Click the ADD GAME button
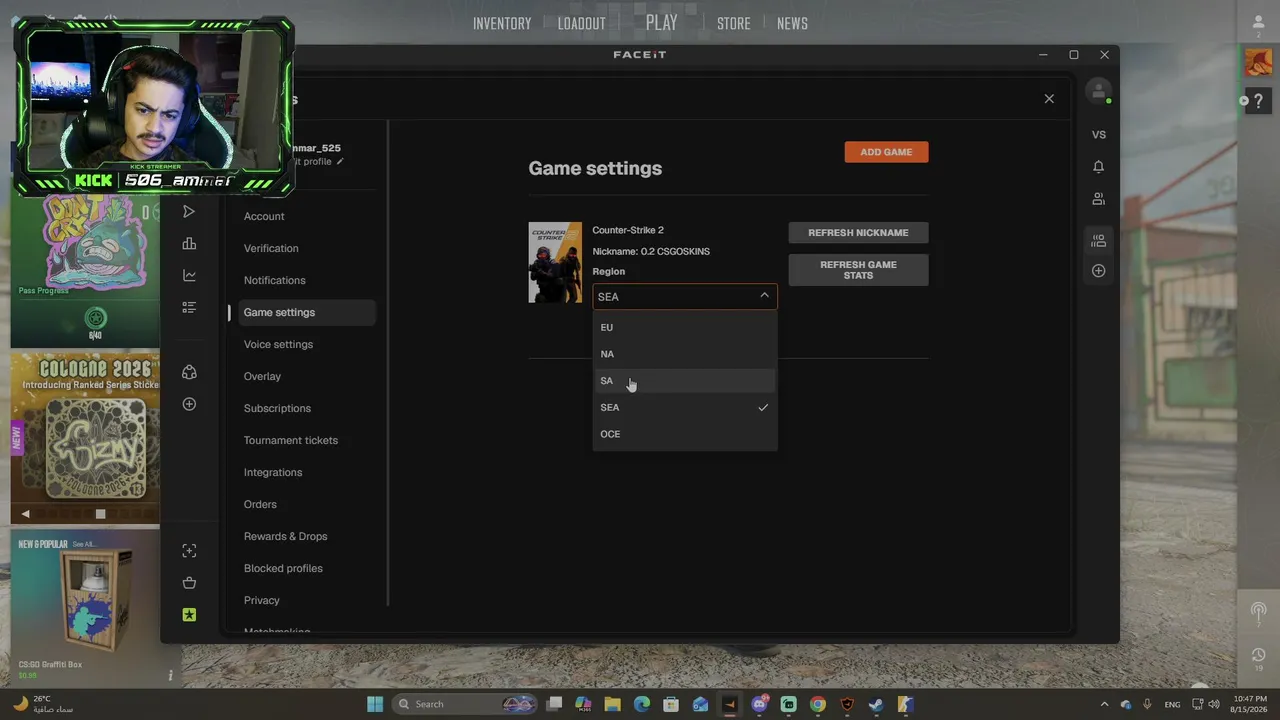 pos(886,152)
